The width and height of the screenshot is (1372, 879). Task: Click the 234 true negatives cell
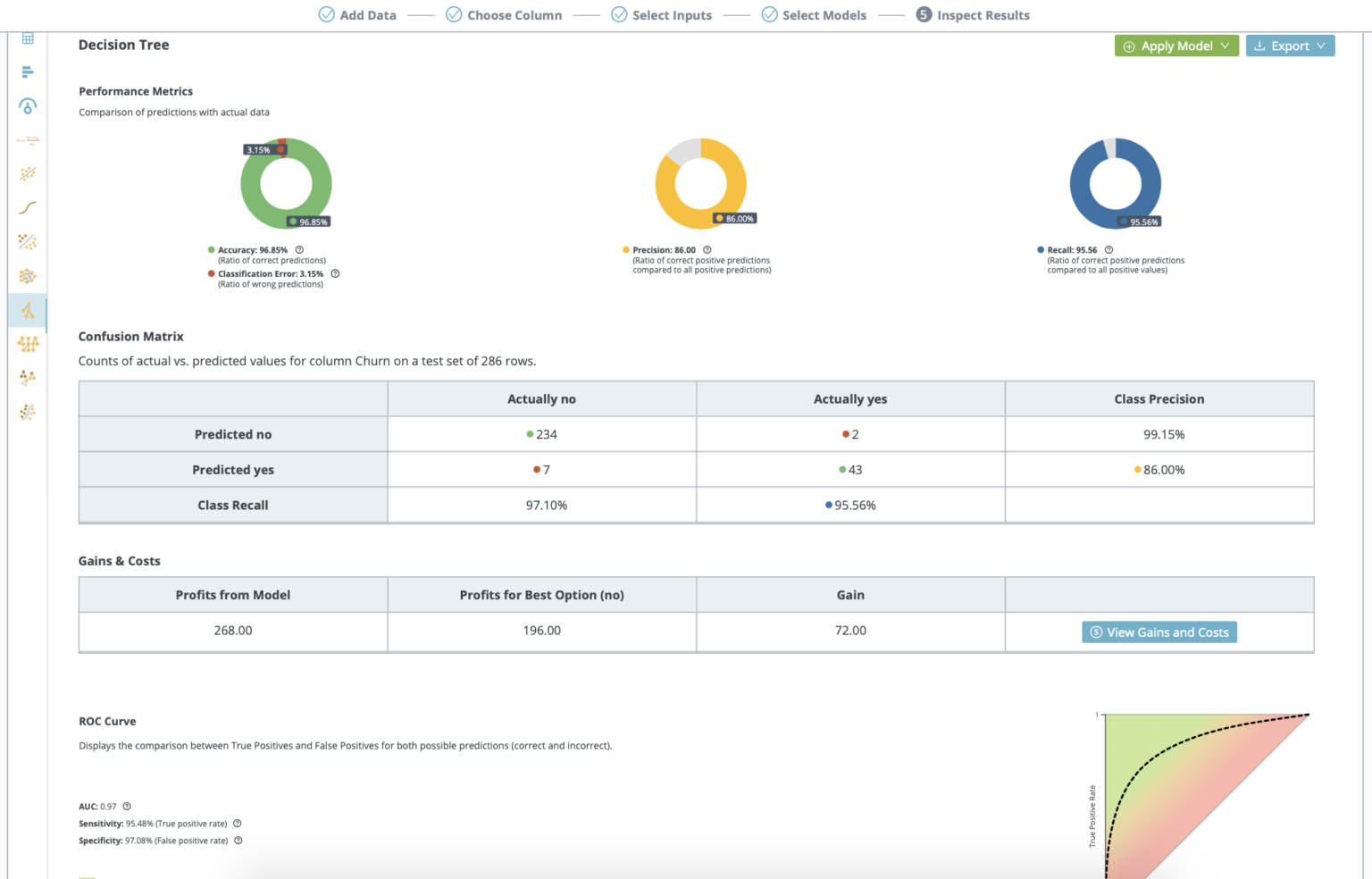542,435
